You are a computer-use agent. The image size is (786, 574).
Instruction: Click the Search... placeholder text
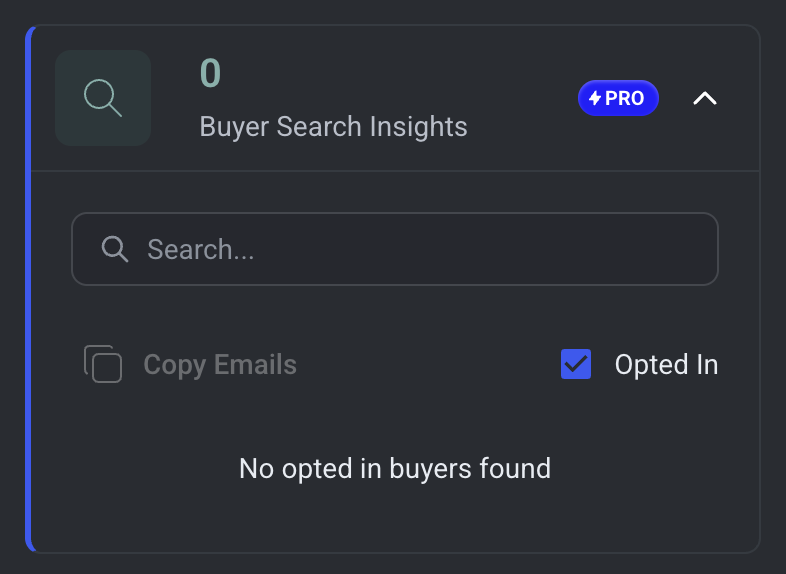pyautogui.click(x=200, y=249)
